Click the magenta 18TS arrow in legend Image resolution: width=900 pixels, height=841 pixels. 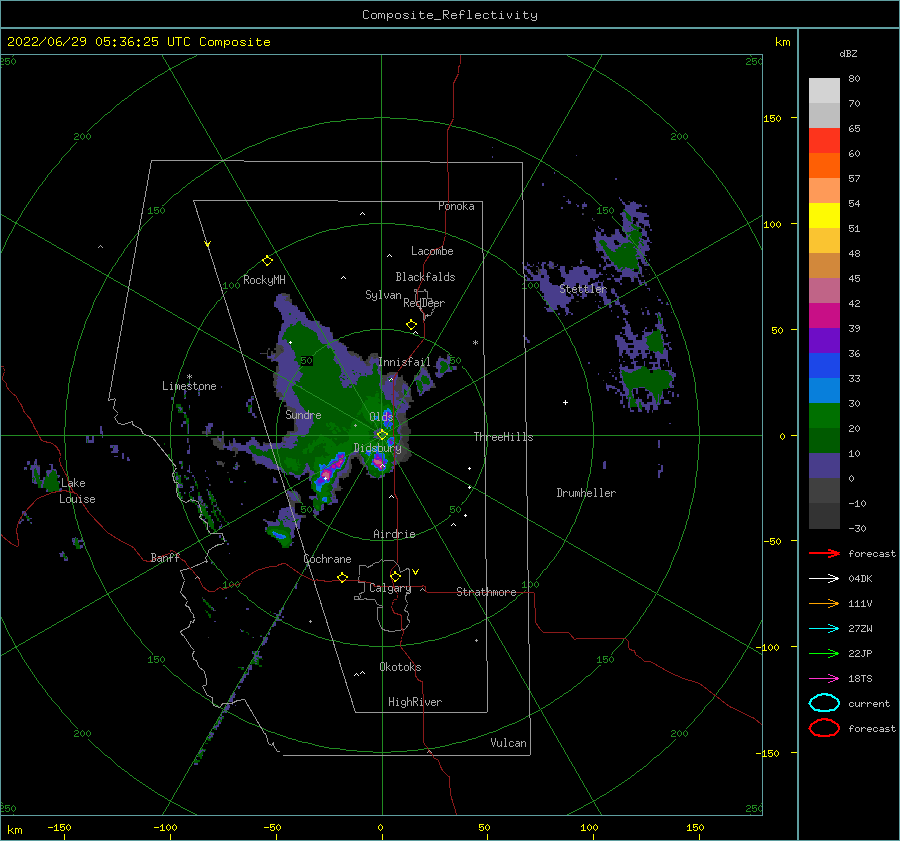pos(824,679)
